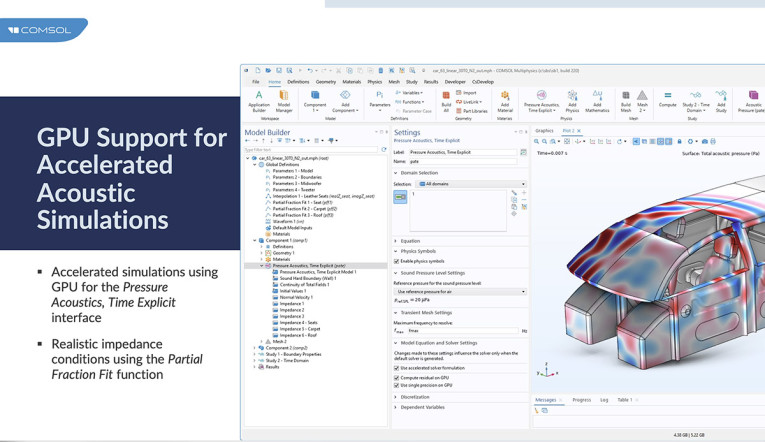The image size is (765, 442).
Task: Click the New file icon in quick access toolbar
Action: (258, 71)
